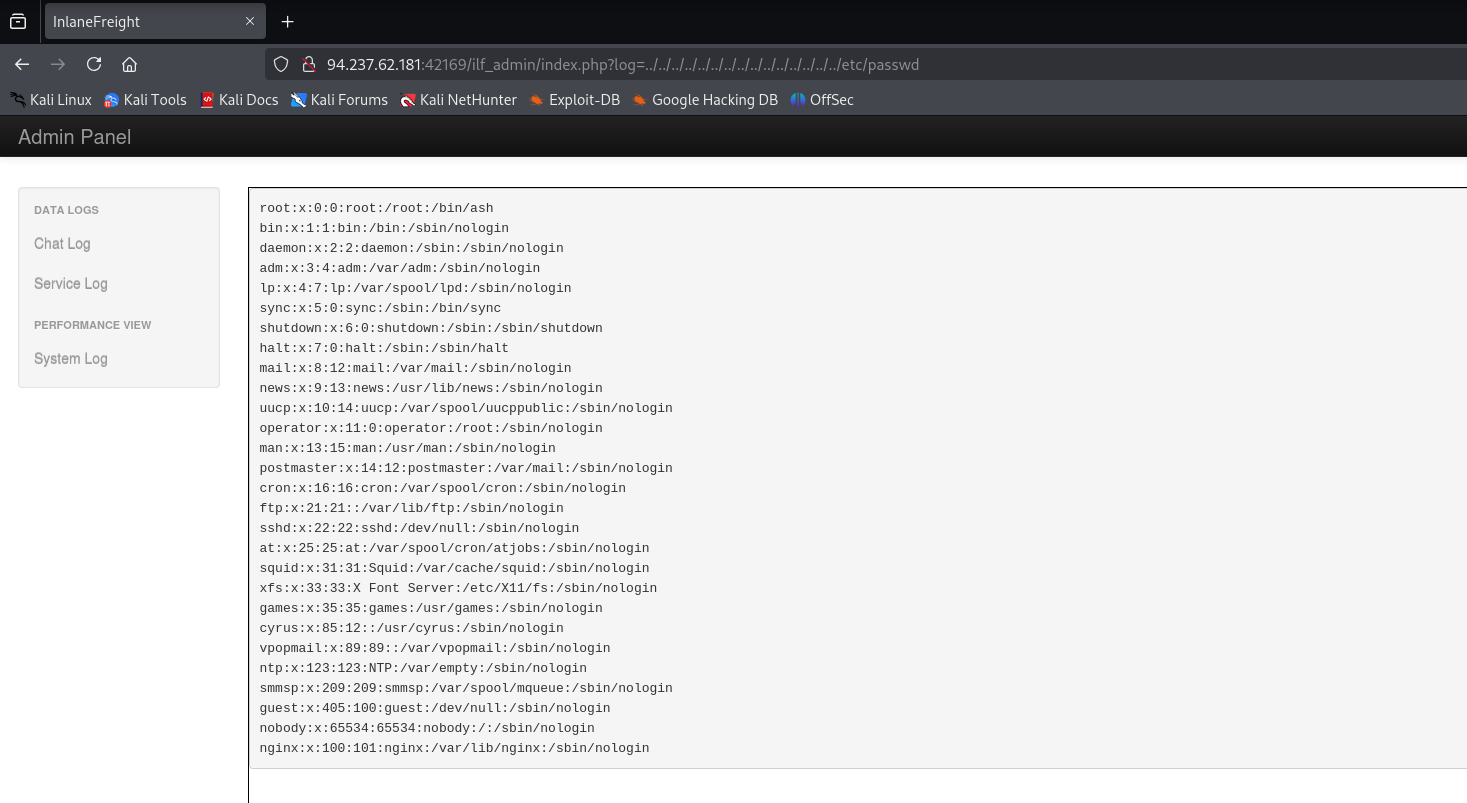Viewport: 1467px width, 803px height.
Task: Open the tab list icon at top-left
Action: tap(18, 21)
